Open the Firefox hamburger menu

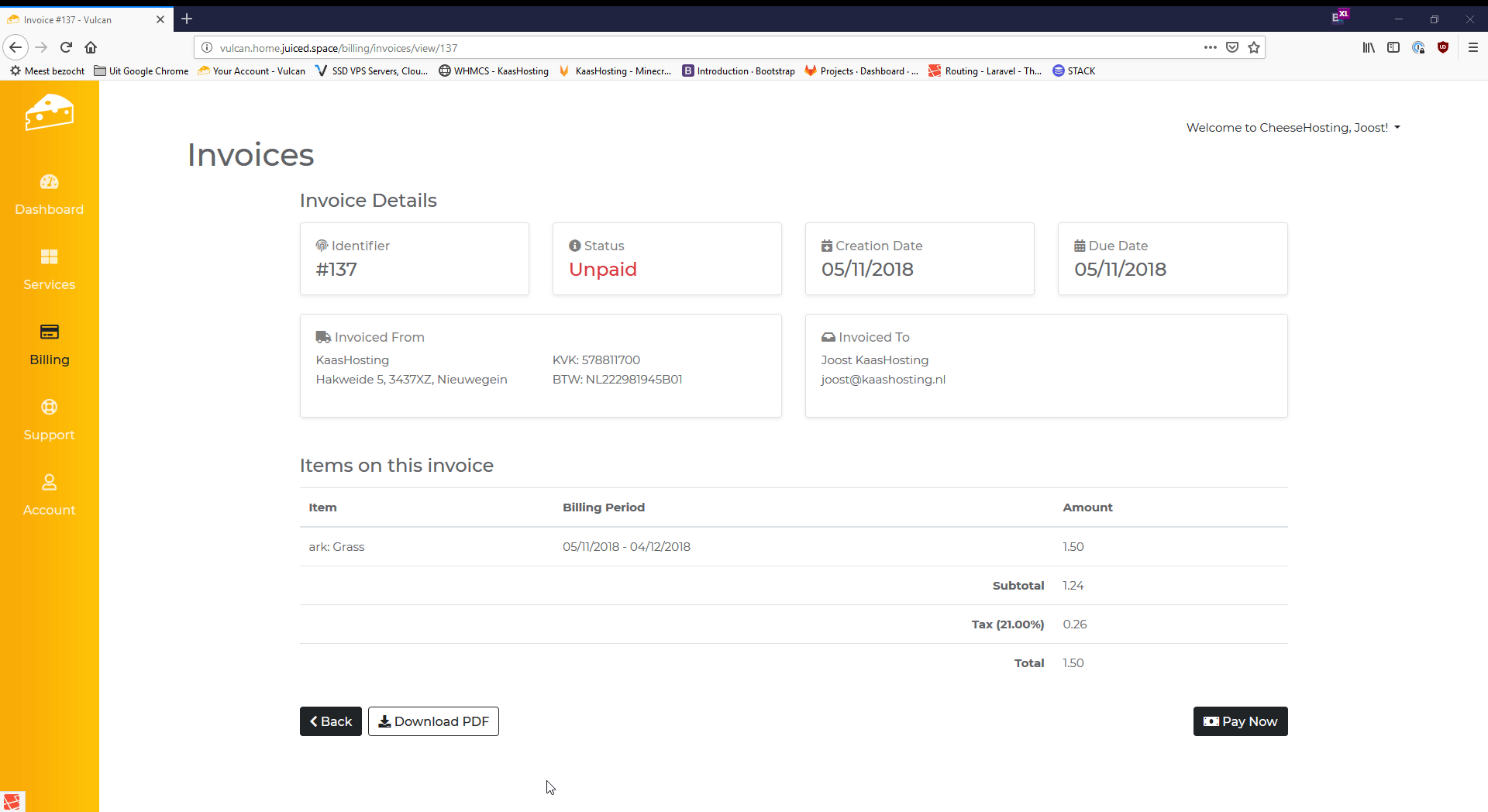[1472, 48]
